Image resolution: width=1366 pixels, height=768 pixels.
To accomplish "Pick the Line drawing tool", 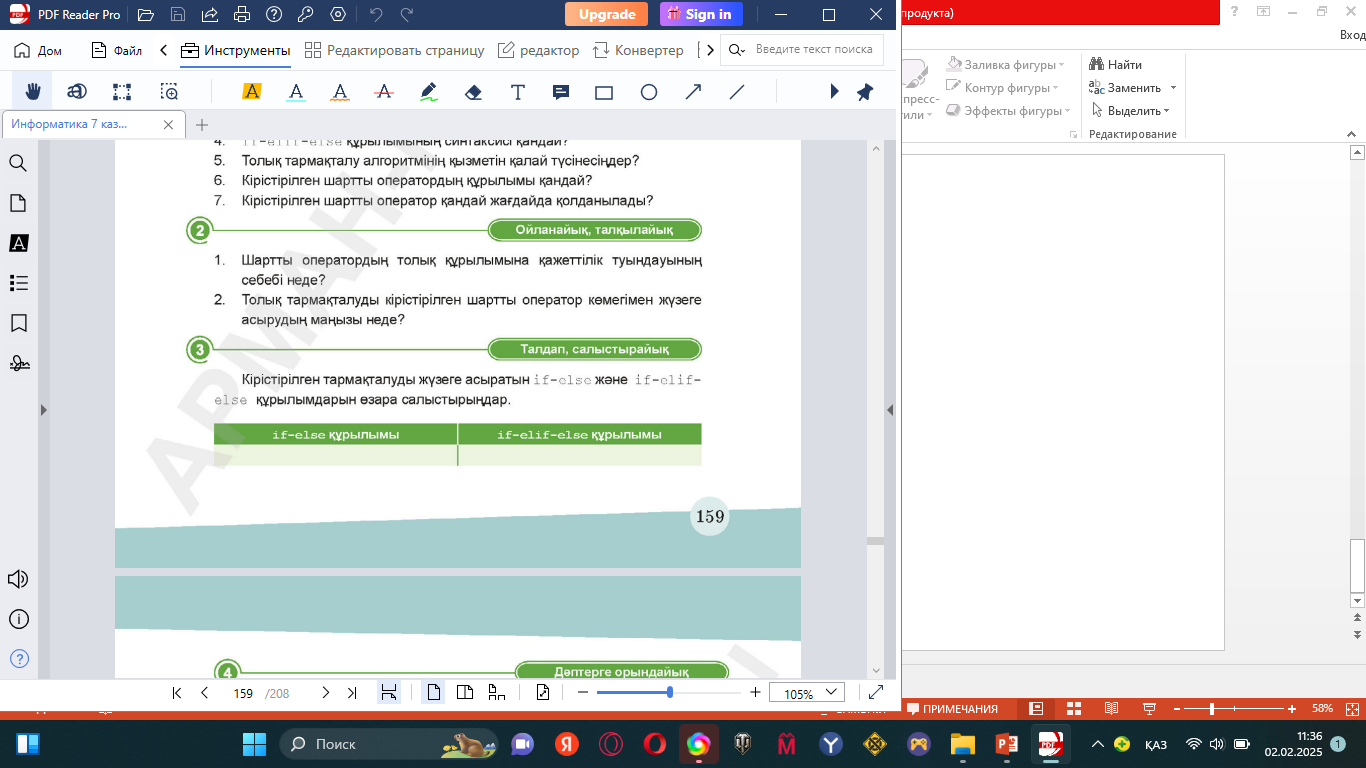I will pyautogui.click(x=737, y=92).
